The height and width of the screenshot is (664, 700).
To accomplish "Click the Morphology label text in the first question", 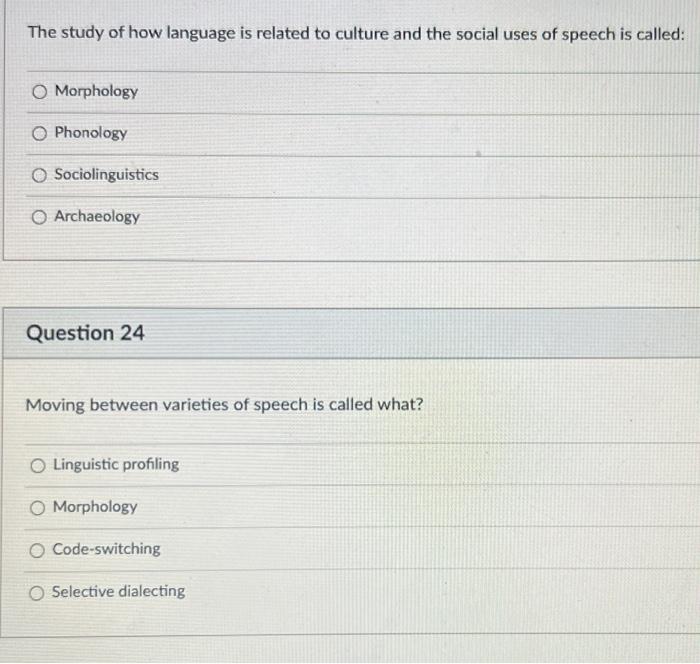I will (x=96, y=91).
